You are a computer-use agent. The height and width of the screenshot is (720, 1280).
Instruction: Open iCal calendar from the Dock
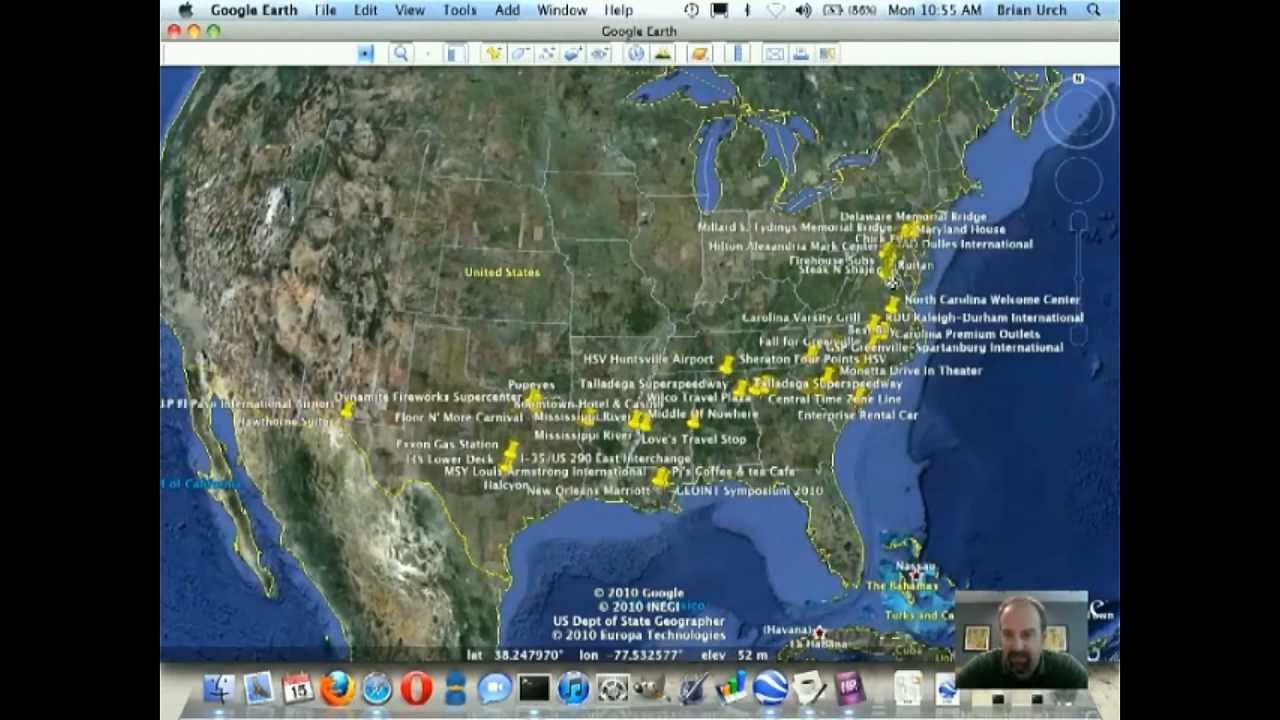[298, 688]
